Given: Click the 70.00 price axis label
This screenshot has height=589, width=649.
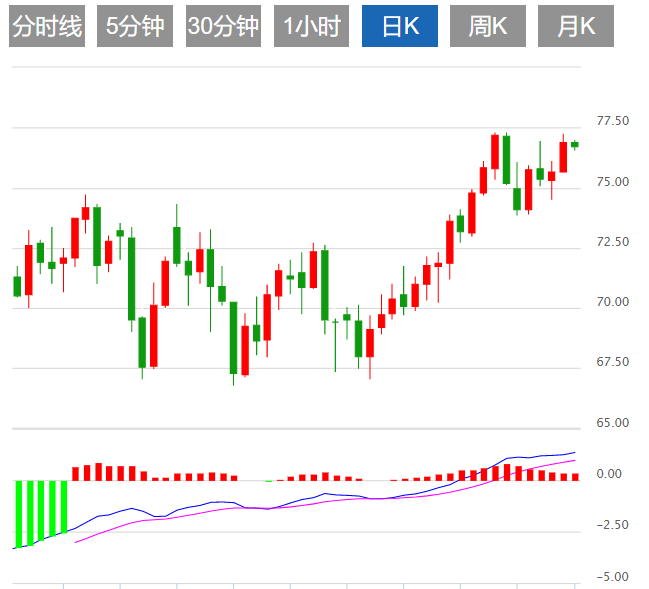Looking at the screenshot, I should point(612,302).
